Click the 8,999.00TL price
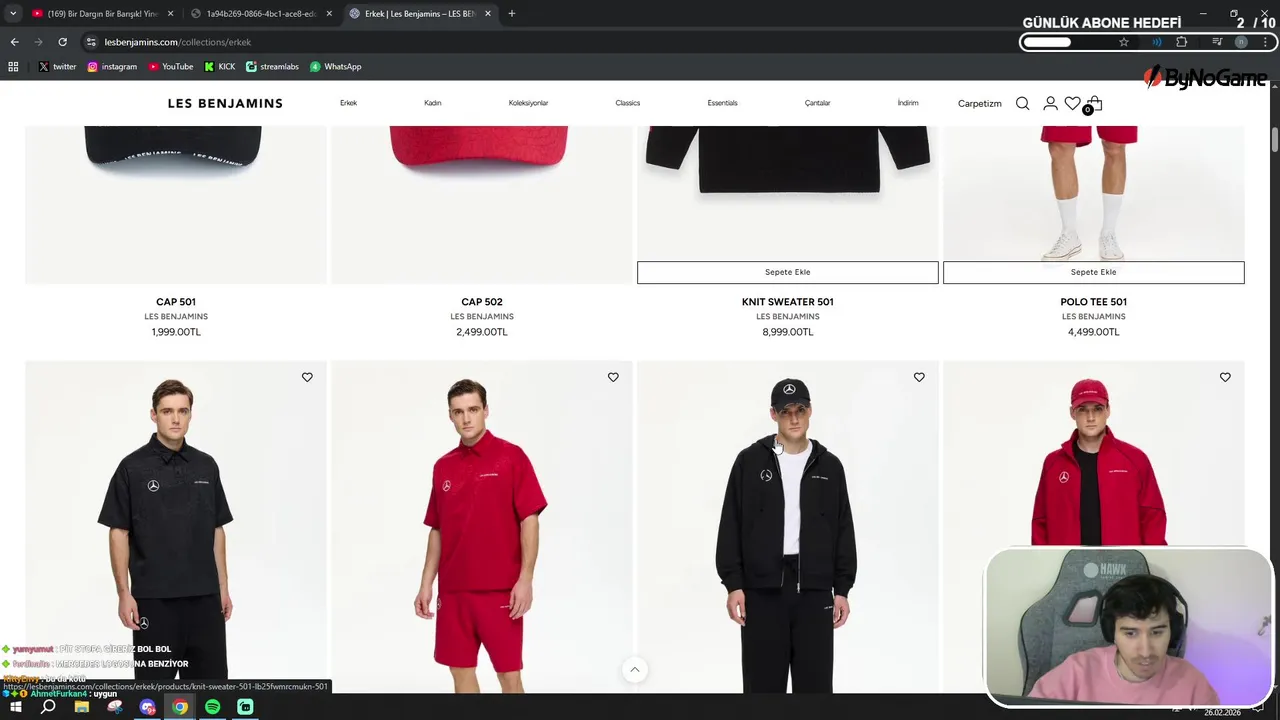The width and height of the screenshot is (1280, 720). (788, 332)
